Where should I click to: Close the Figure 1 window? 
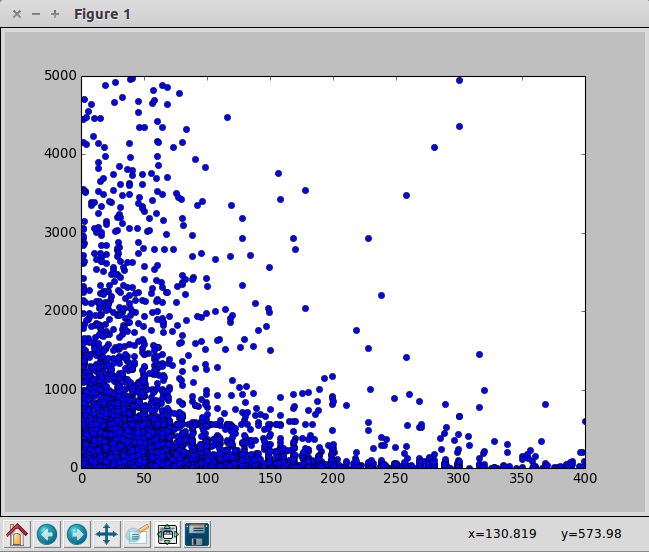17,14
